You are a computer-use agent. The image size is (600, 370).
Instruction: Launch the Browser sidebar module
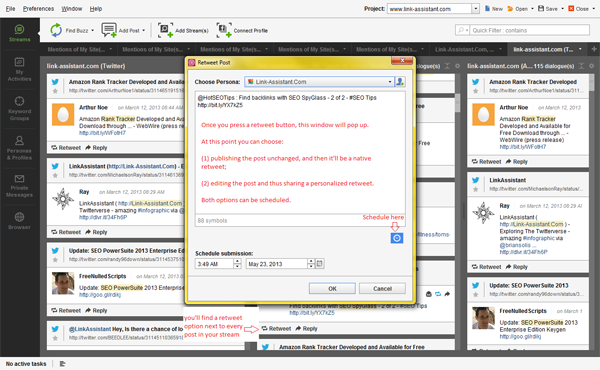(x=20, y=221)
